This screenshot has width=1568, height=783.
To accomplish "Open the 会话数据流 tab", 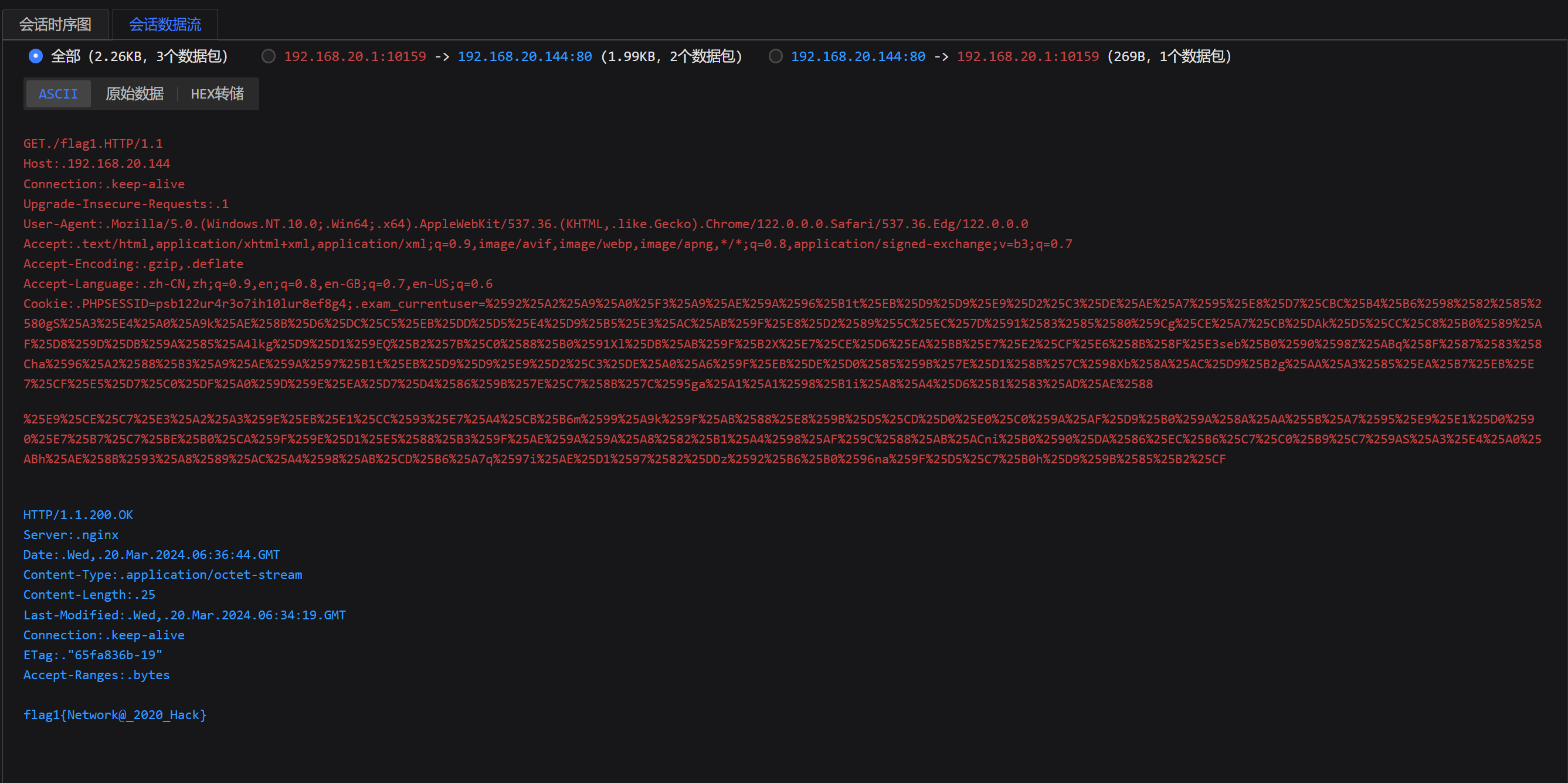I will [165, 25].
